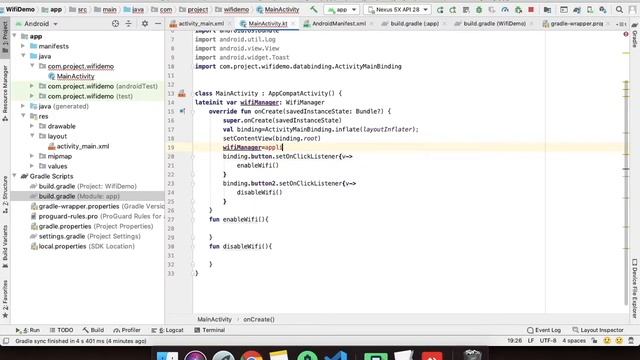Click the Sync Project with Gradle icon
Screen dimensions: 640x360
point(577,9)
